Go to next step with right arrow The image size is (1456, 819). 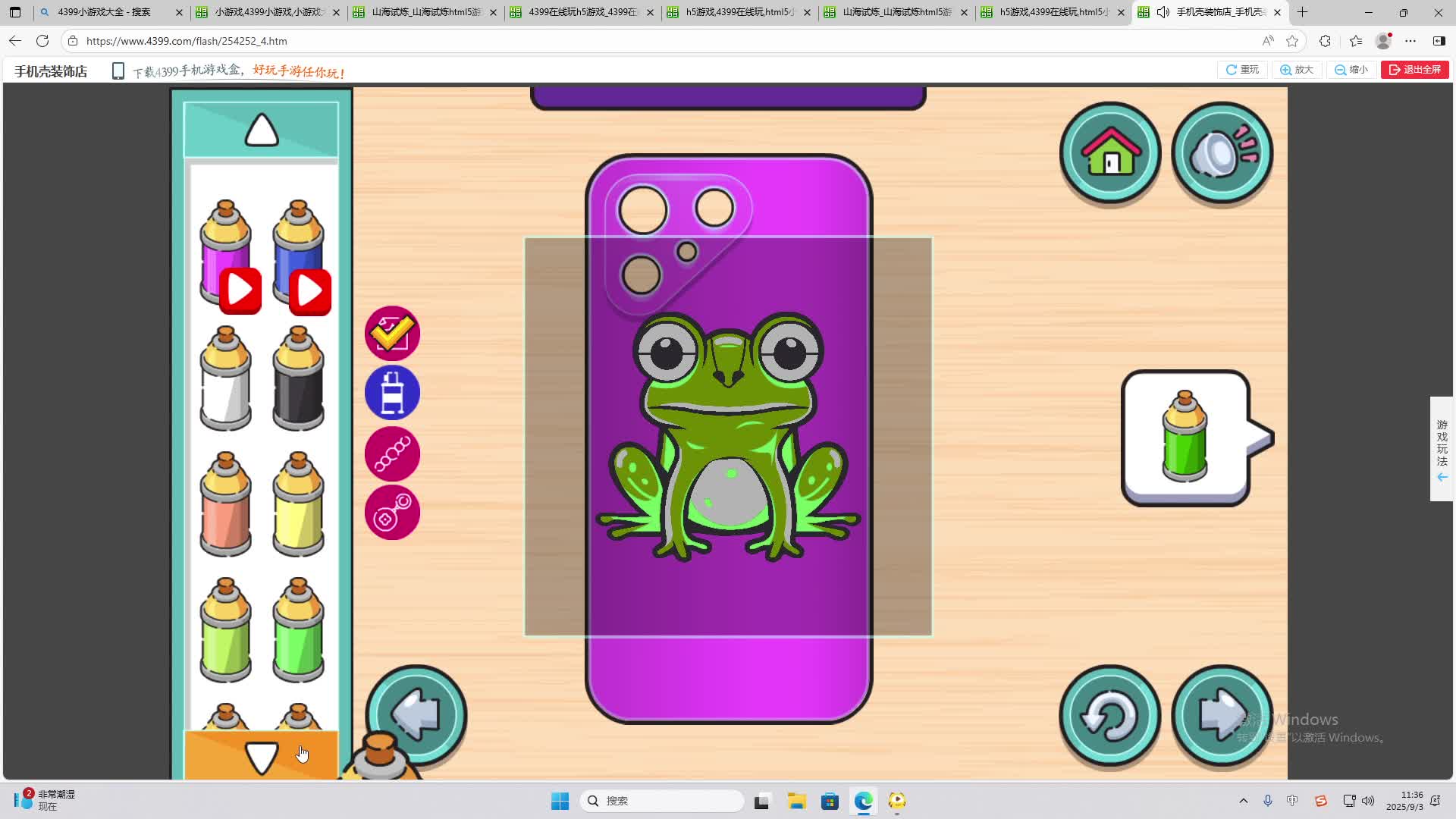pyautogui.click(x=1222, y=715)
